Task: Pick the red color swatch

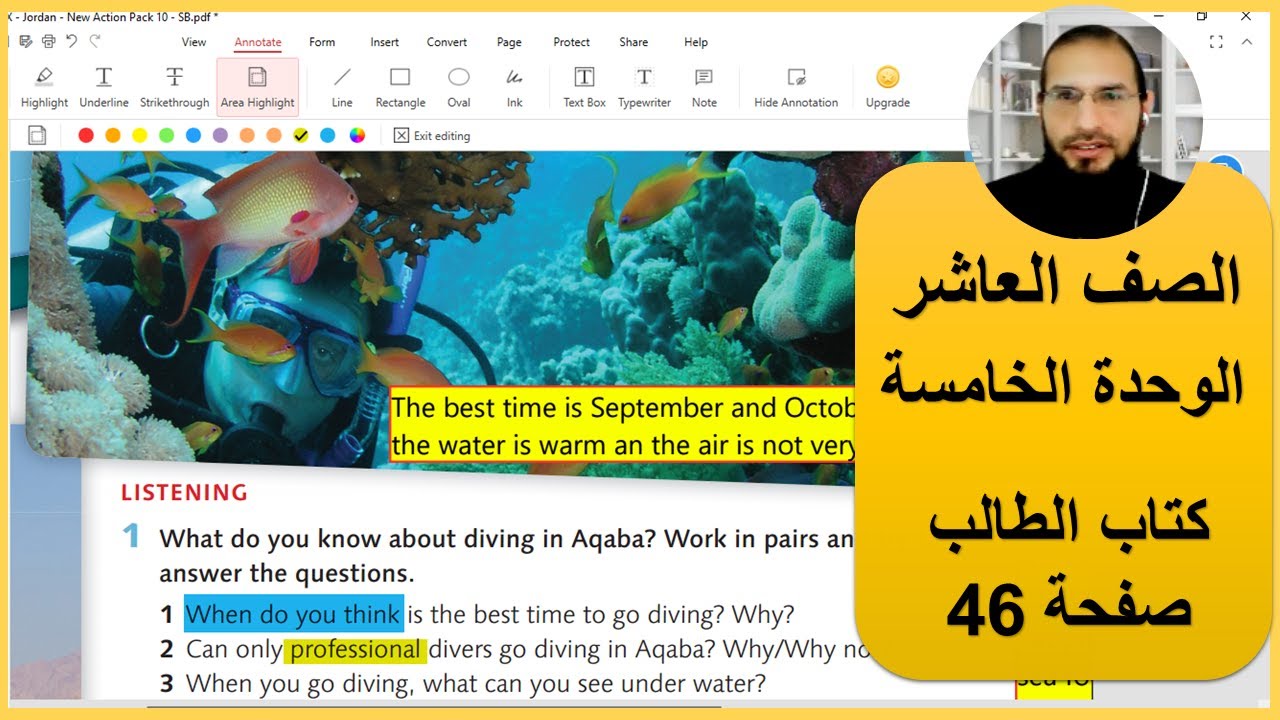Action: 86,136
